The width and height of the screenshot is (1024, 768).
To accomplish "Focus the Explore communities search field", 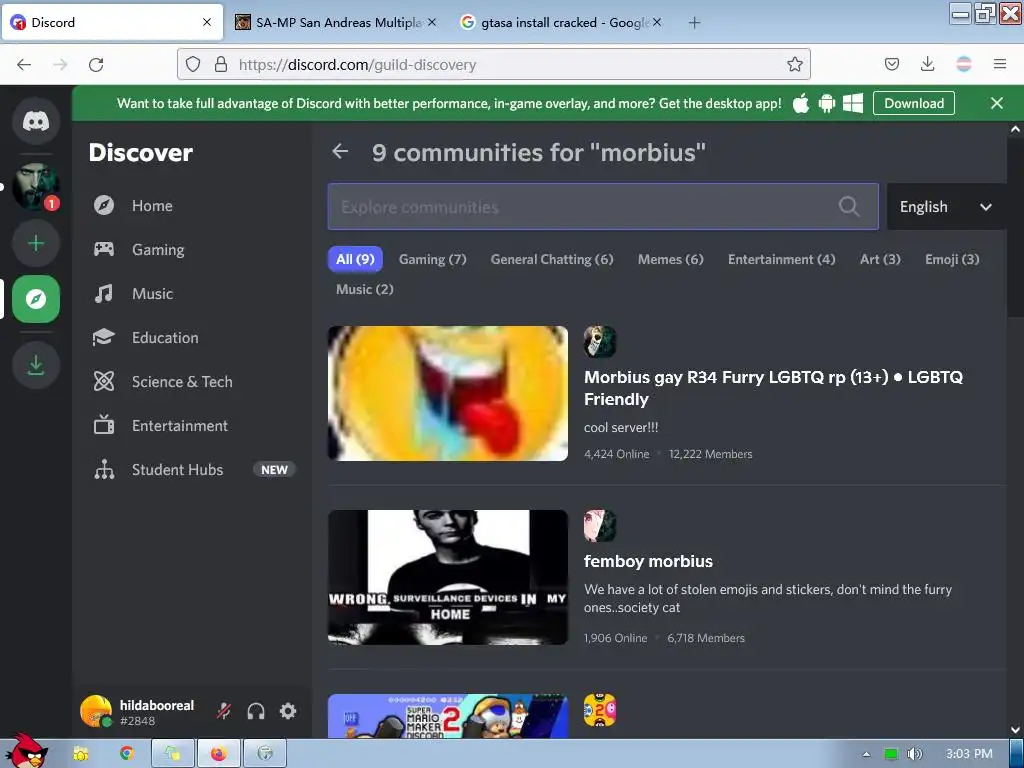I will point(603,206).
